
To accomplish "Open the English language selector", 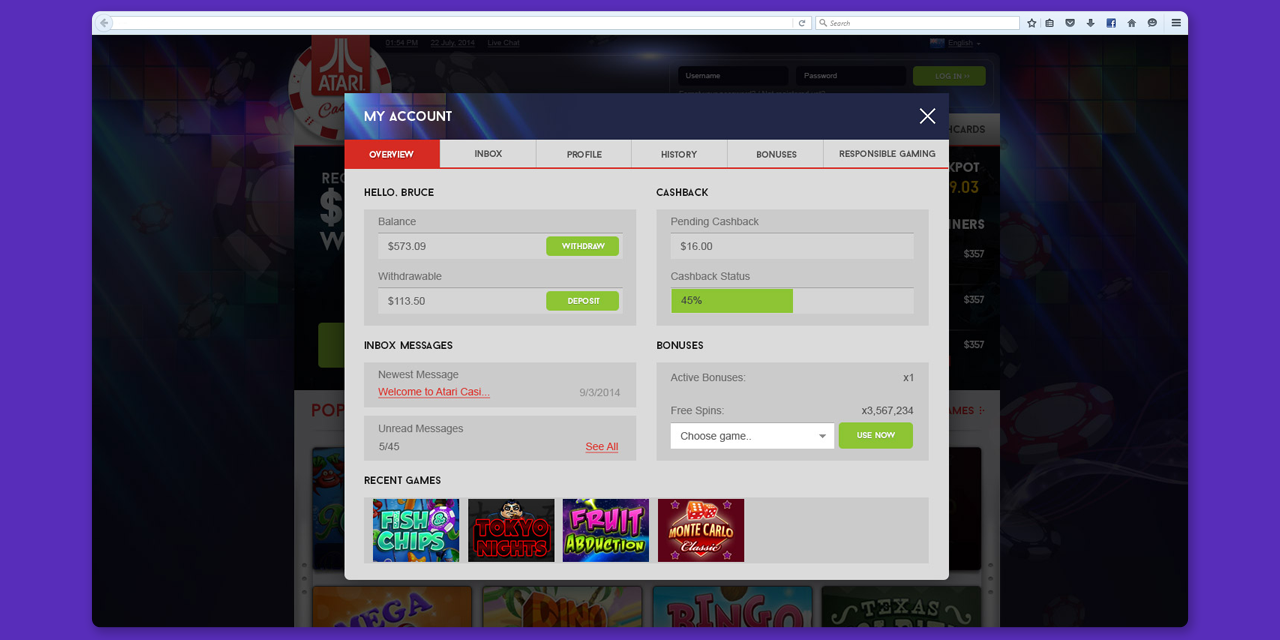I will pyautogui.click(x=956, y=43).
